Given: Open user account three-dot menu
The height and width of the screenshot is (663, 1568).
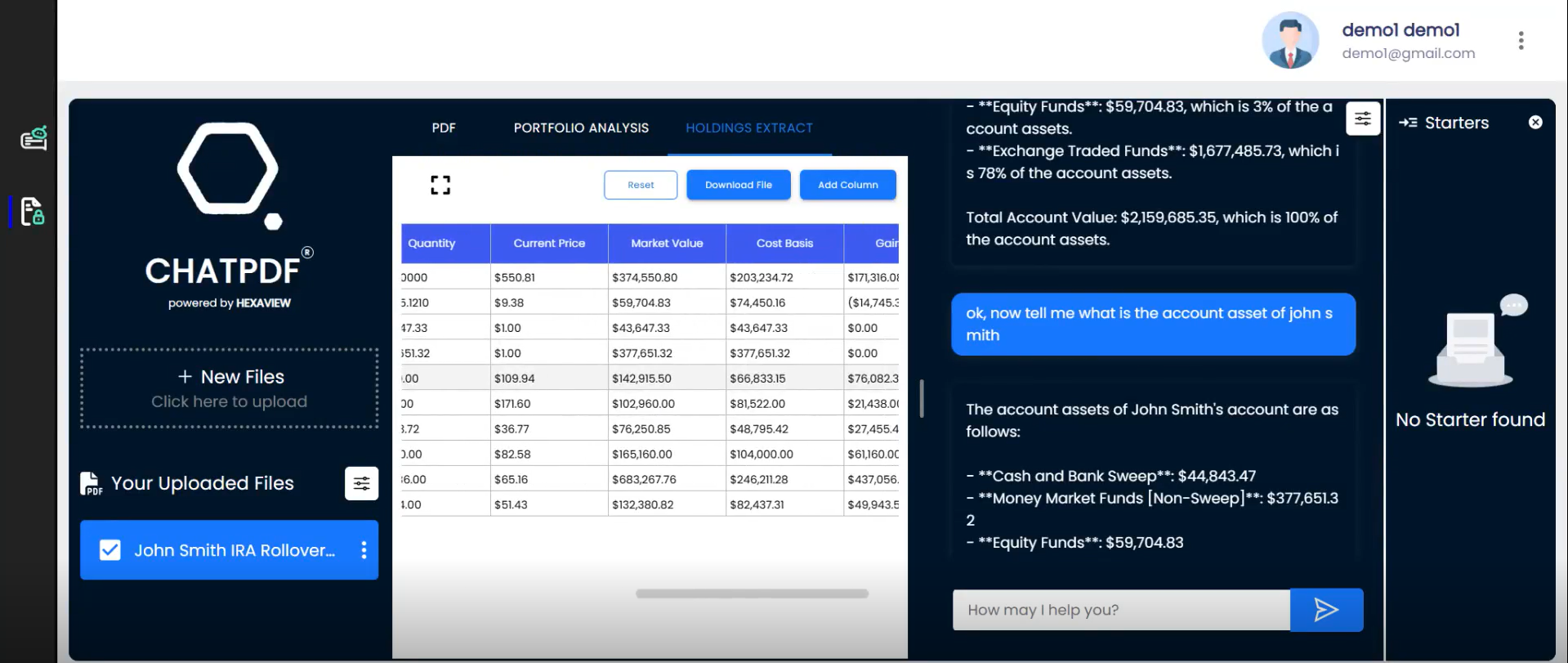Looking at the screenshot, I should 1521,41.
